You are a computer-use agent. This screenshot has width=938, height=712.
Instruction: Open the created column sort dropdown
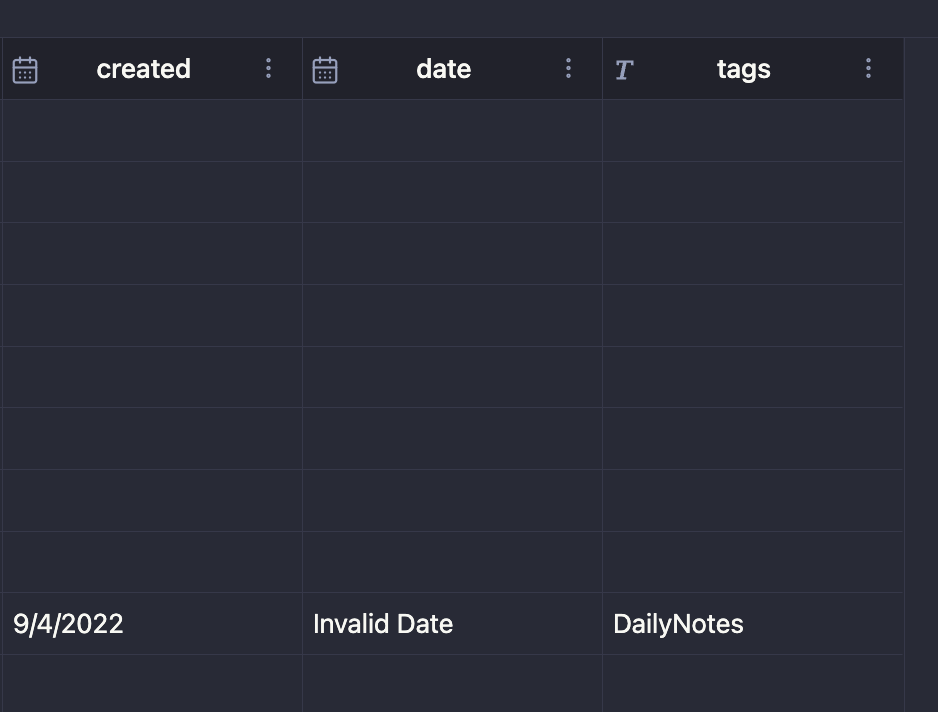[268, 68]
